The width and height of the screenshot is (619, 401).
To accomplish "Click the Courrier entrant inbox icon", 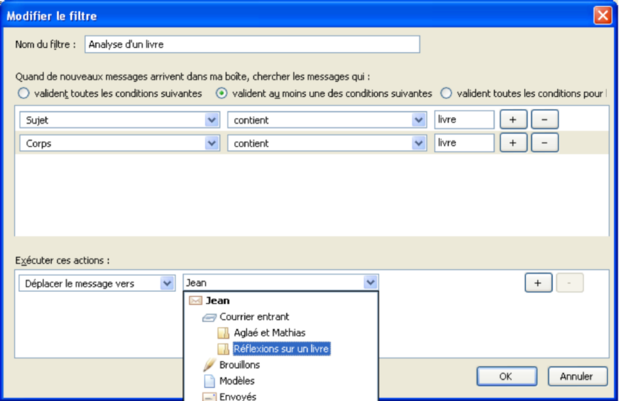I will point(210,317).
